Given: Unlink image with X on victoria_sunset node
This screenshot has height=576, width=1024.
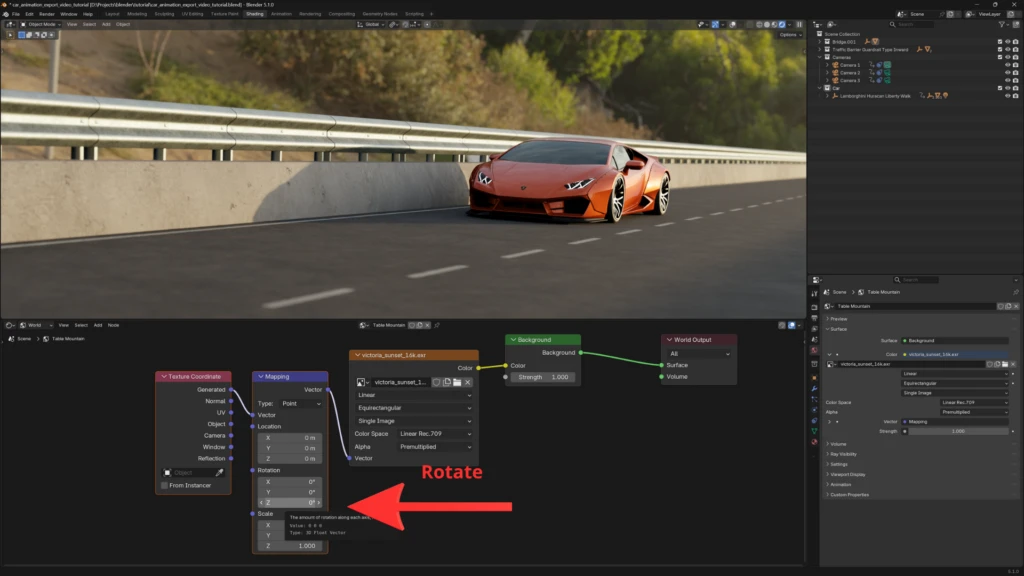Looking at the screenshot, I should 468,382.
